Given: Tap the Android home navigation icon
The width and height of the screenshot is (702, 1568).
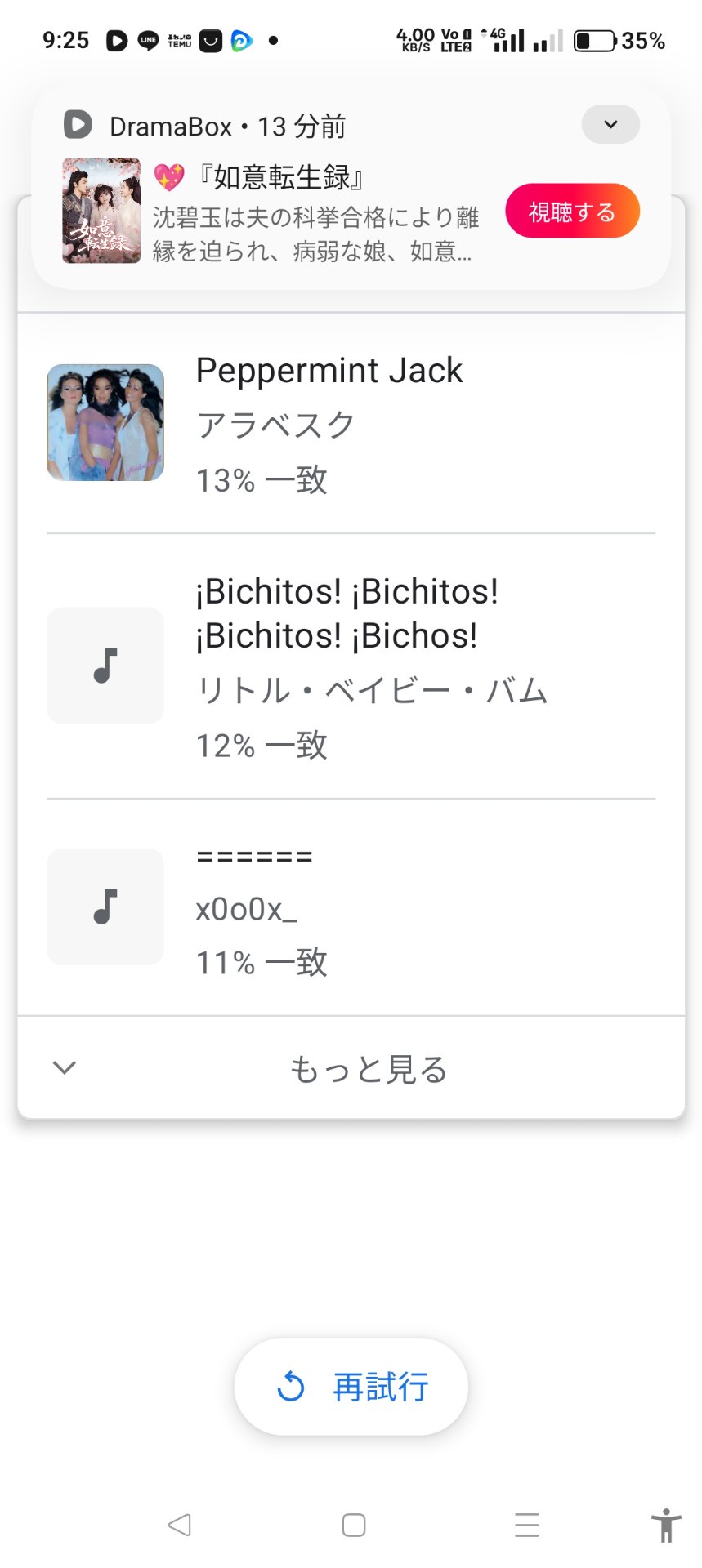Looking at the screenshot, I should (353, 1525).
